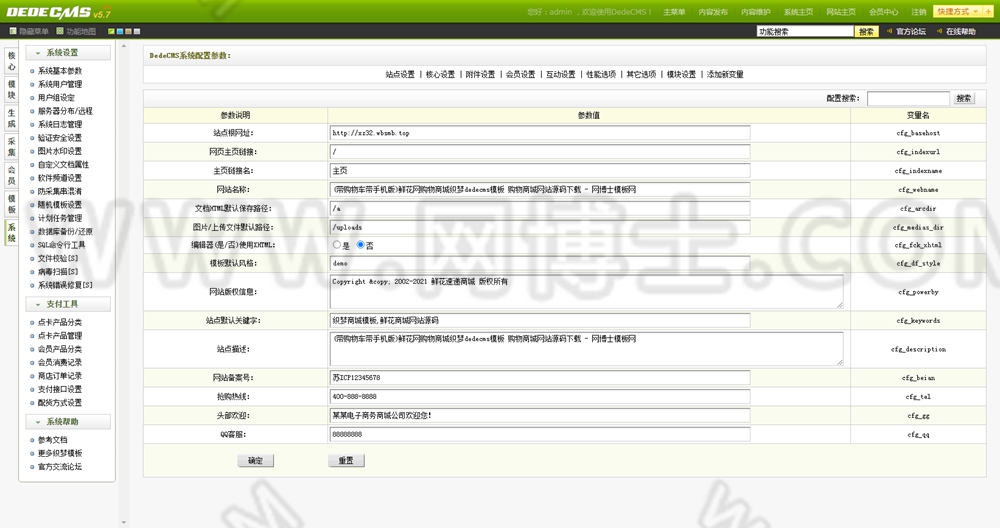Go to 系统主页 in top navigation

pos(798,12)
